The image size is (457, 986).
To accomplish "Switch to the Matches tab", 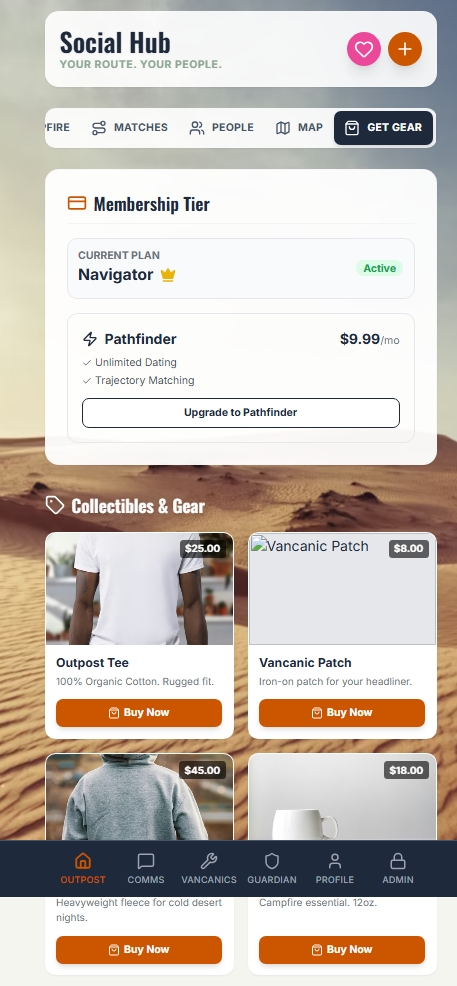I will pyautogui.click(x=129, y=128).
